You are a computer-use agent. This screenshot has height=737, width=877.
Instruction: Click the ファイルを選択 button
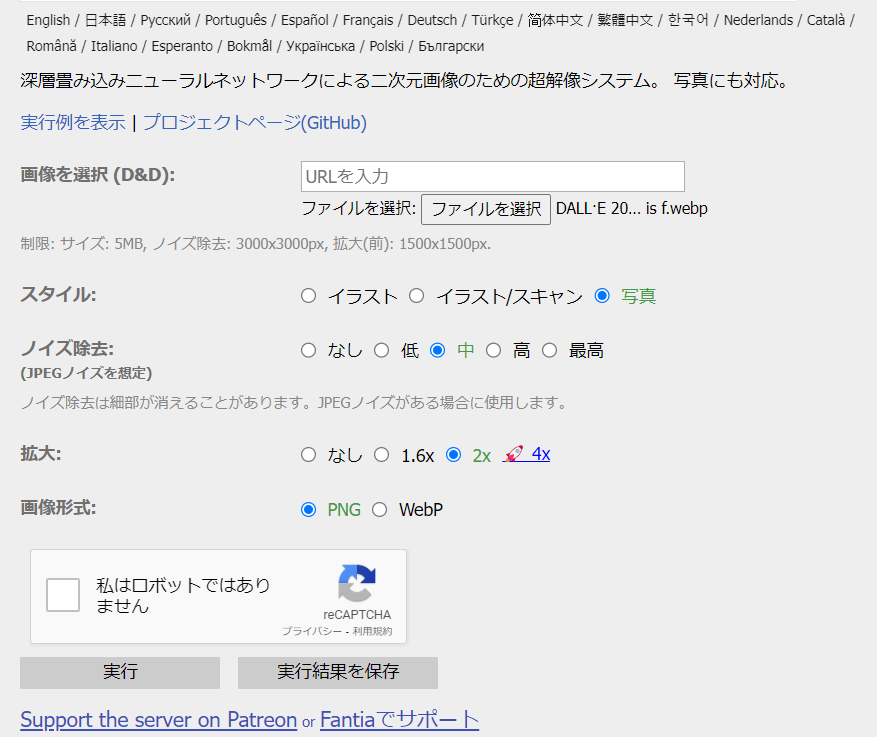tap(485, 209)
